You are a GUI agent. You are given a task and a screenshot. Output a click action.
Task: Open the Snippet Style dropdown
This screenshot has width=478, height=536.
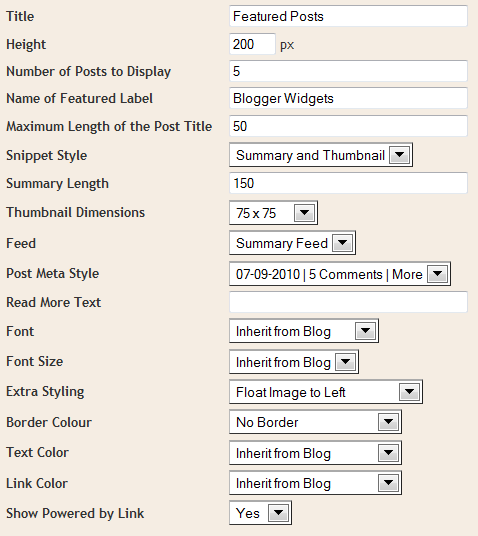[321, 155]
